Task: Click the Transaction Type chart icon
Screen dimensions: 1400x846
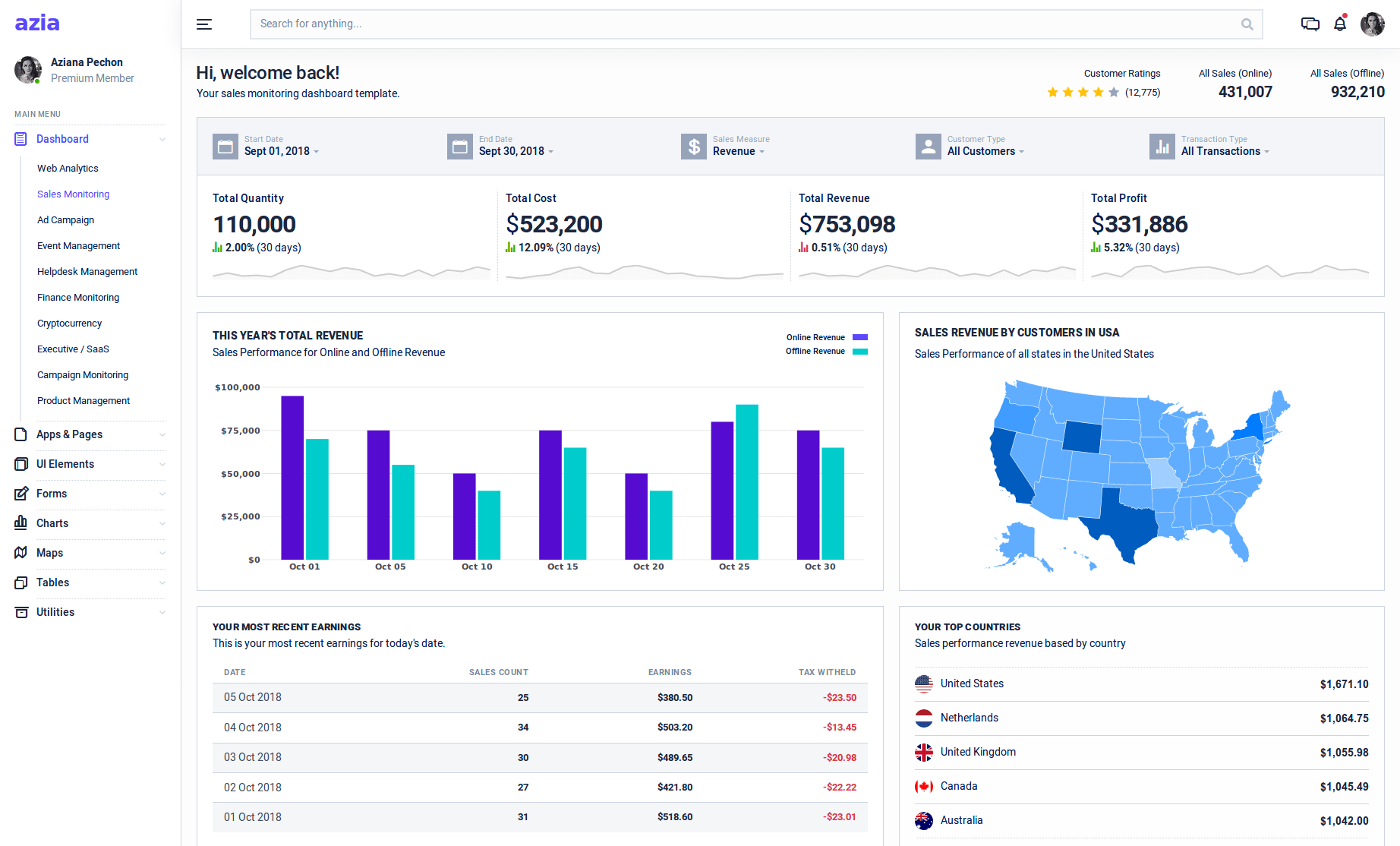Action: 1162,147
